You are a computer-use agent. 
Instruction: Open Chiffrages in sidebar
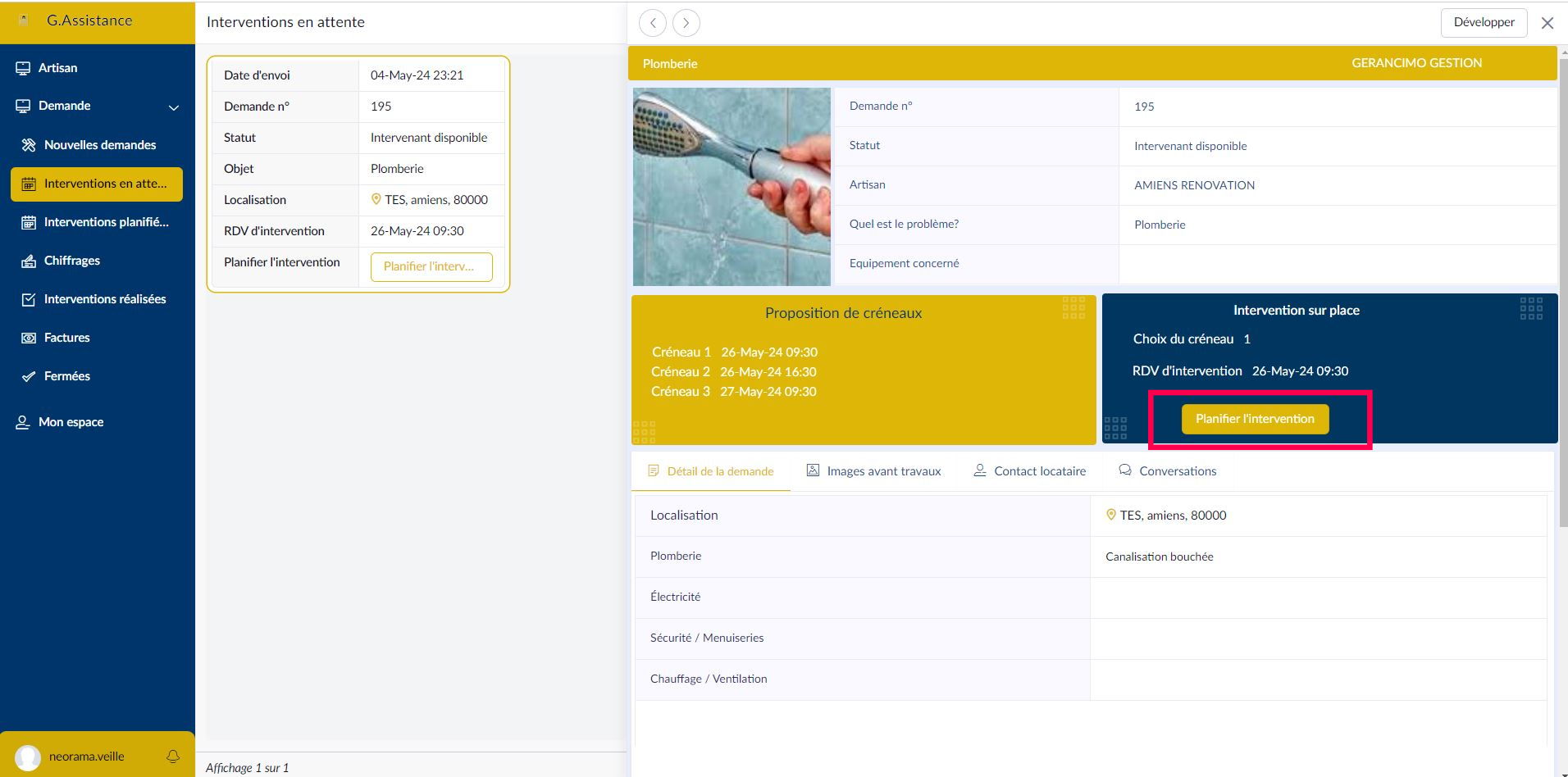pos(72,261)
